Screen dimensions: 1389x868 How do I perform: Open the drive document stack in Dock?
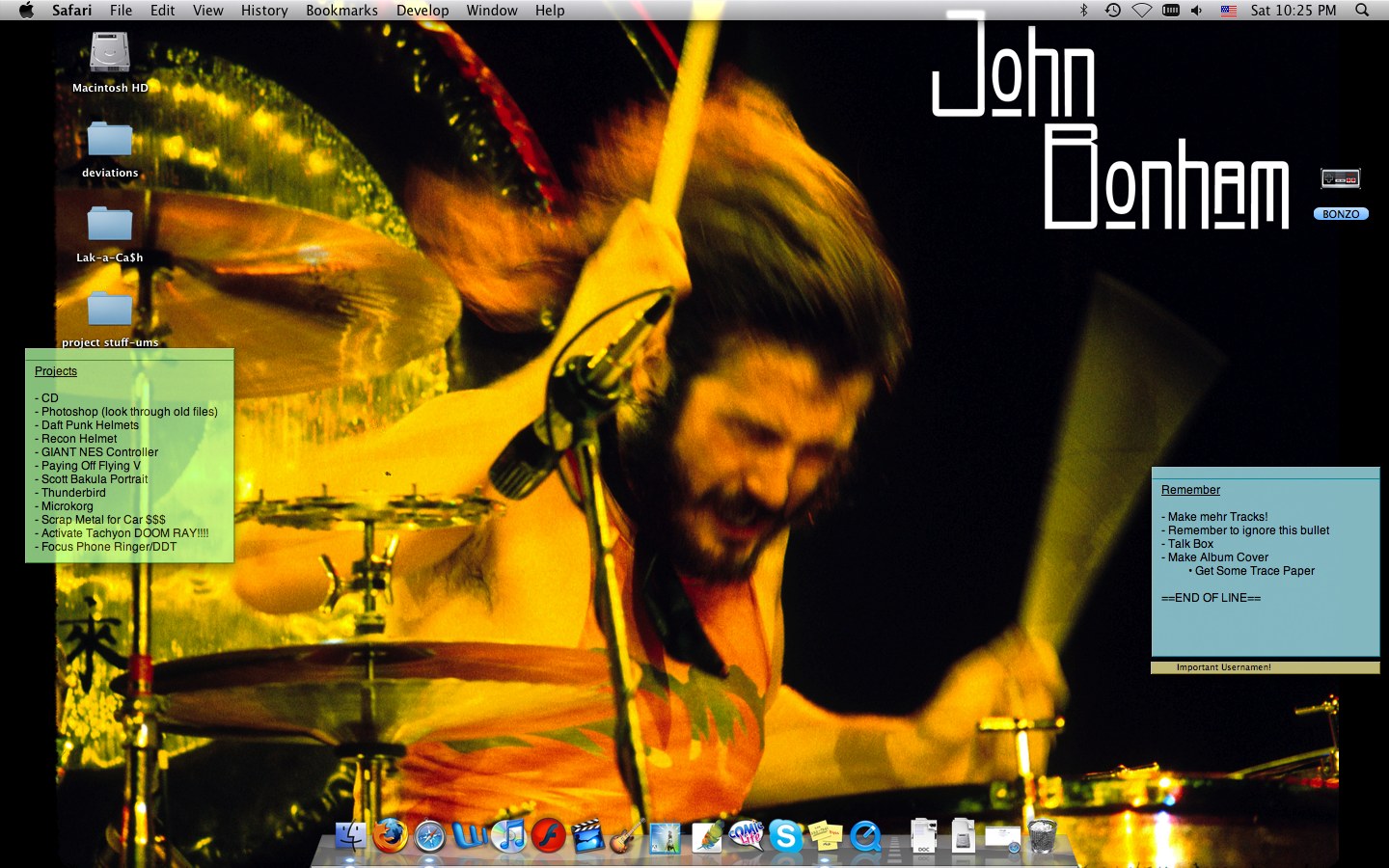(x=964, y=836)
